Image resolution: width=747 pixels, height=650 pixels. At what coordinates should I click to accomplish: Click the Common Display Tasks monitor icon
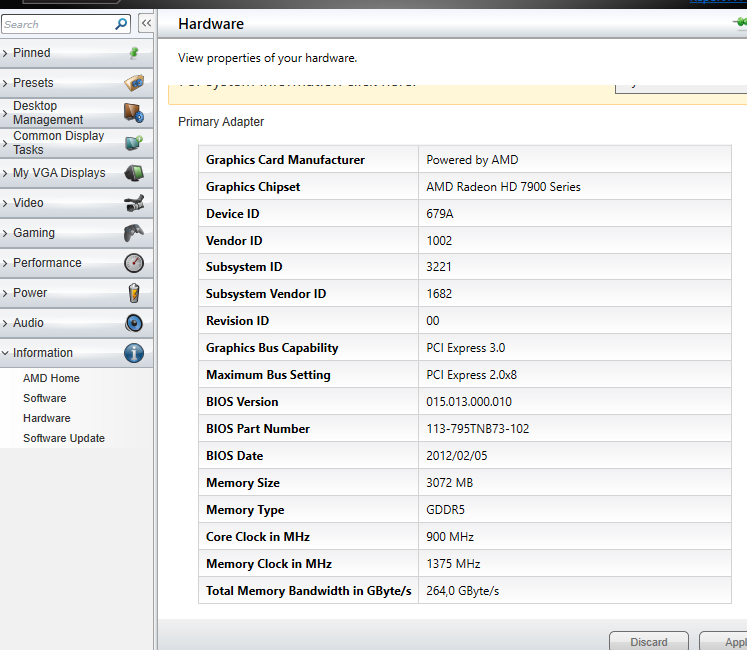click(134, 143)
